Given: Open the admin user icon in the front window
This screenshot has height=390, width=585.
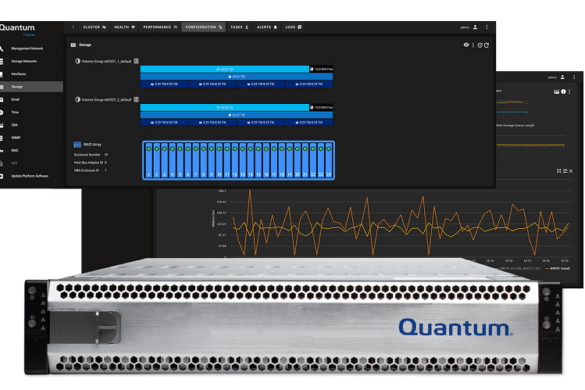Looking at the screenshot, I should [x=475, y=27].
